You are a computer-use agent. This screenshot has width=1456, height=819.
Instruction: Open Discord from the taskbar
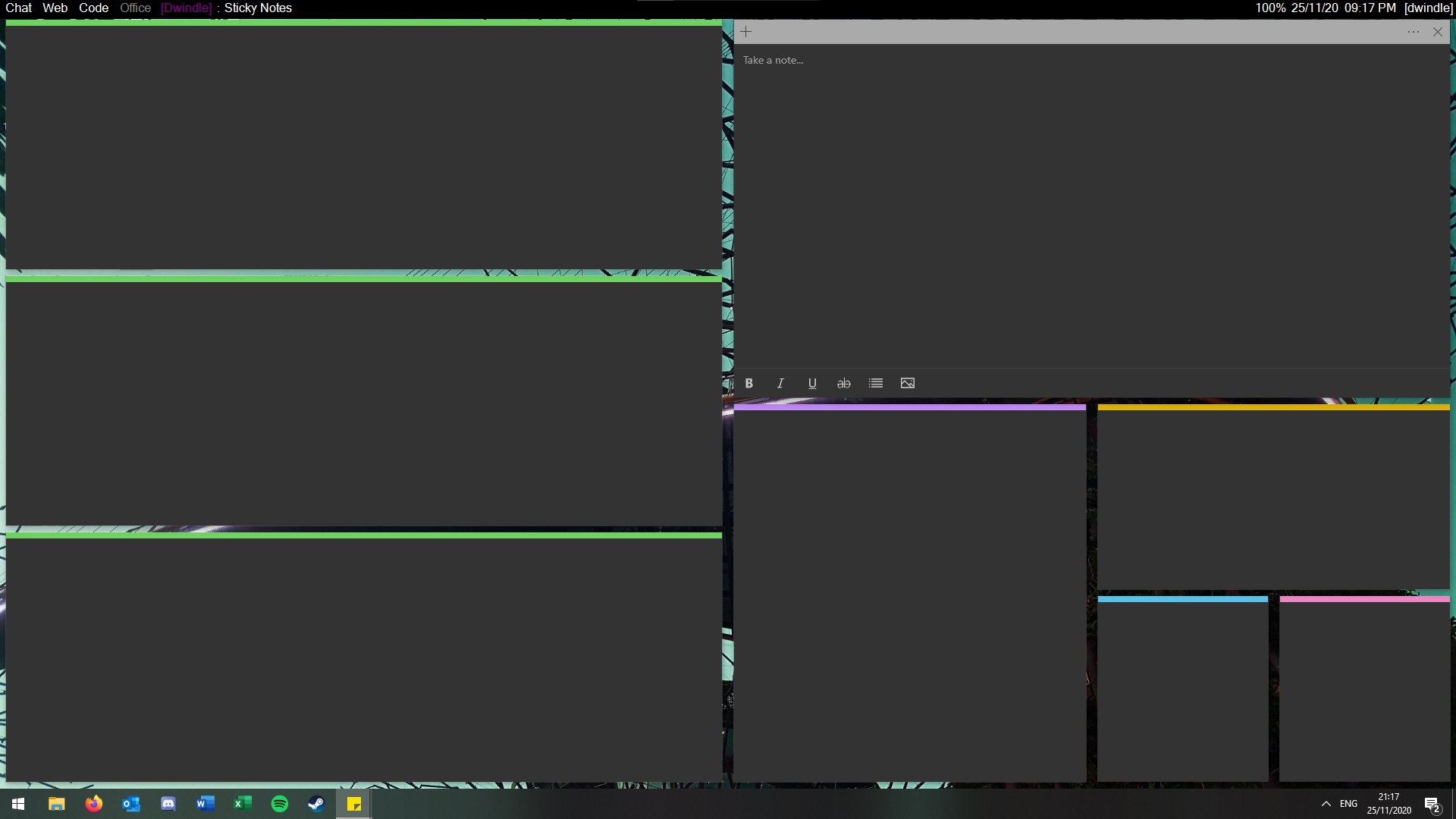tap(168, 804)
